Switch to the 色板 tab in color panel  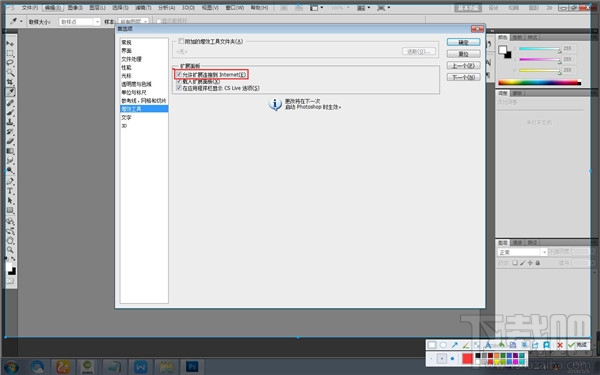(517, 37)
